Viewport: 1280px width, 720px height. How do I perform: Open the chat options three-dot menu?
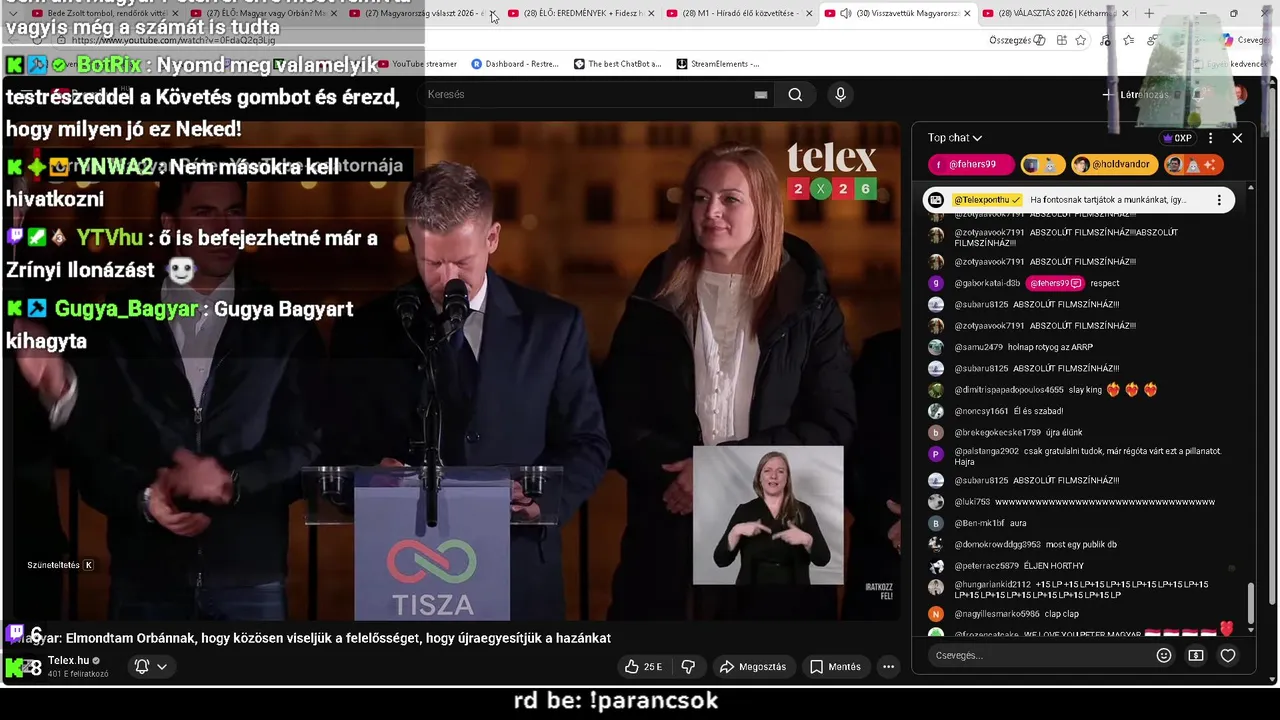pyautogui.click(x=1210, y=138)
